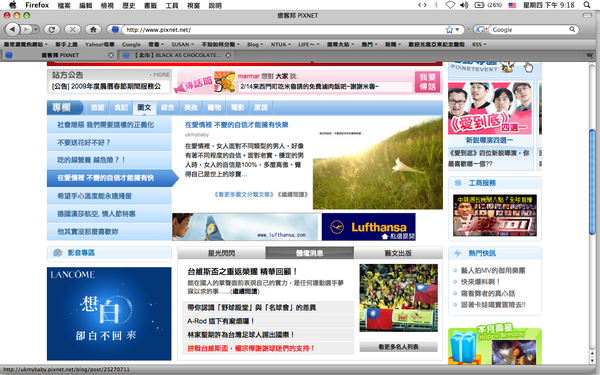Screen dimensions: 600x375
Task: Click the site identity icon beside URL
Action: [114, 29]
